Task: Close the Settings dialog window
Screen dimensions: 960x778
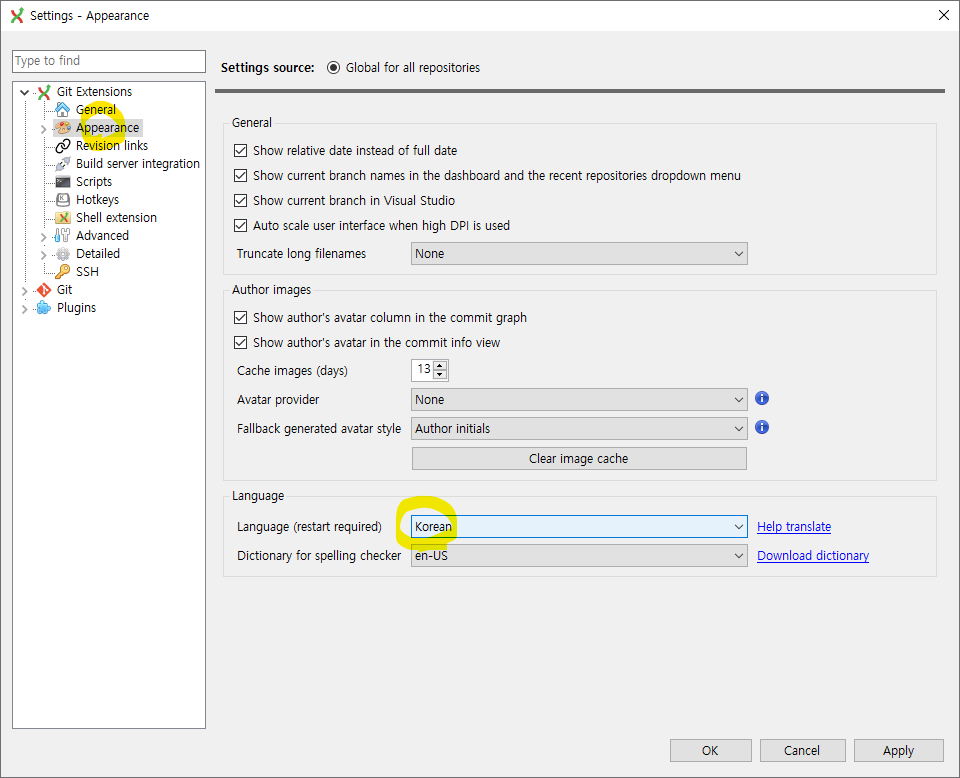Action: pos(943,15)
